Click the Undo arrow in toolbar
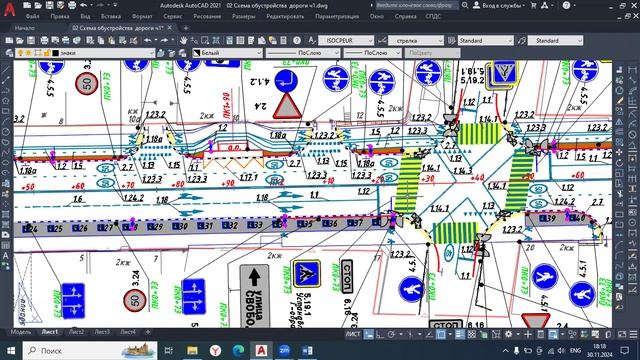This screenshot has width=640, height=360. (148, 40)
